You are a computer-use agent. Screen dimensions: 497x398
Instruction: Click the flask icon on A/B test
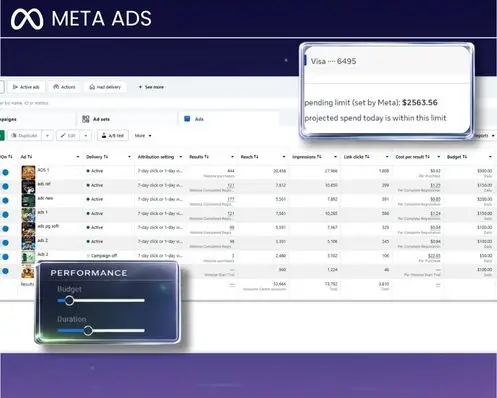tap(104, 135)
